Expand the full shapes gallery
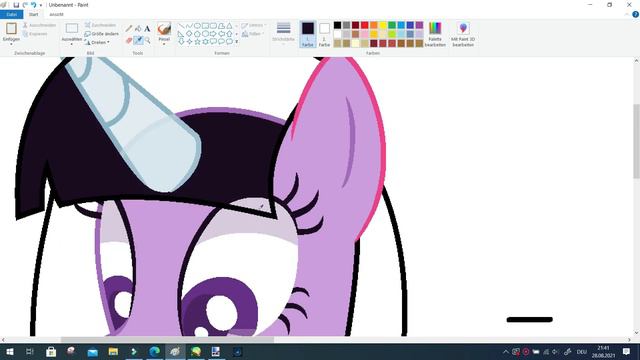 pos(237,42)
